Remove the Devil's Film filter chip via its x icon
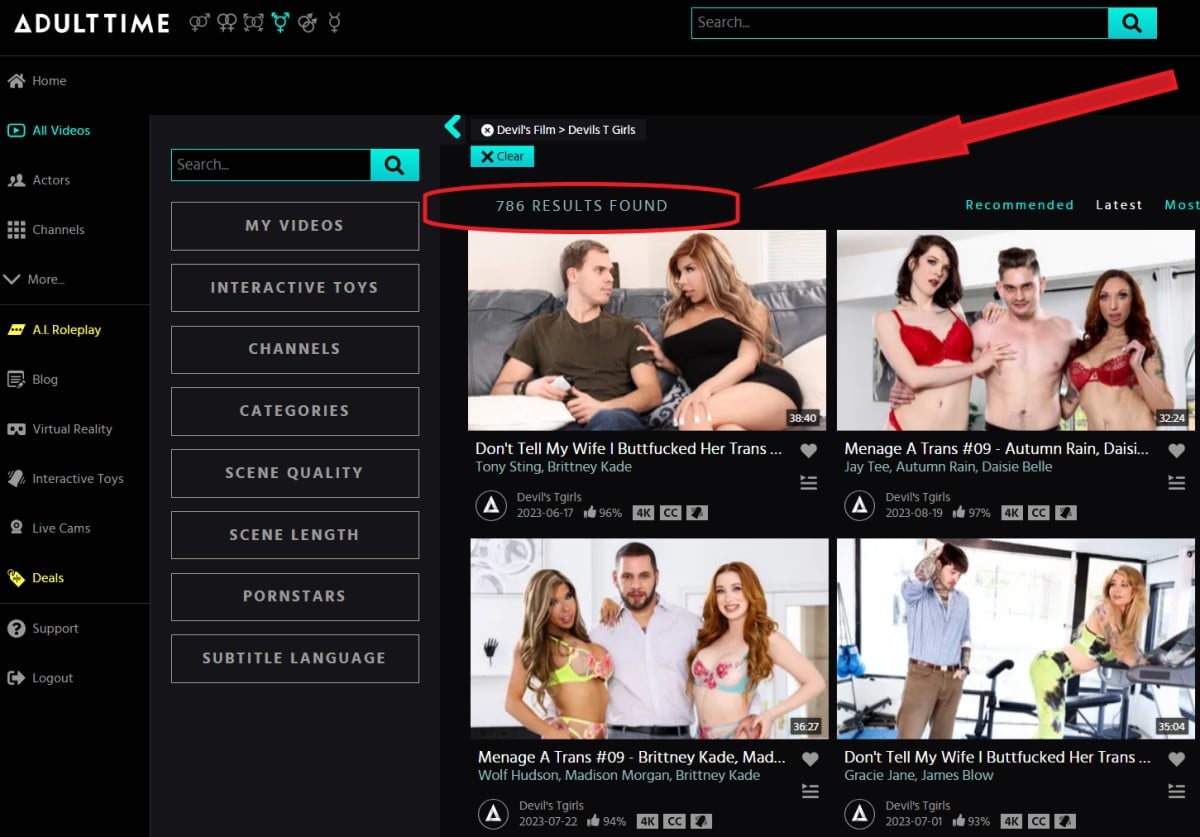1200x837 pixels. (487, 130)
